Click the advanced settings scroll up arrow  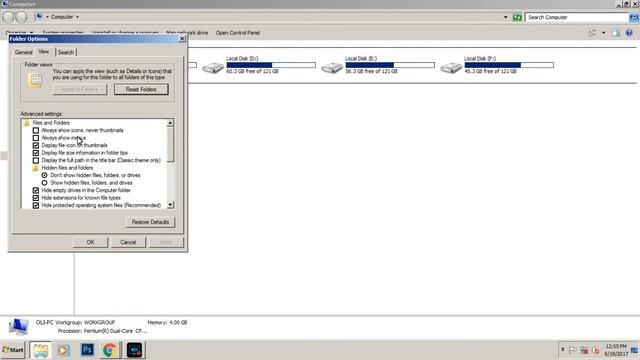tap(170, 123)
